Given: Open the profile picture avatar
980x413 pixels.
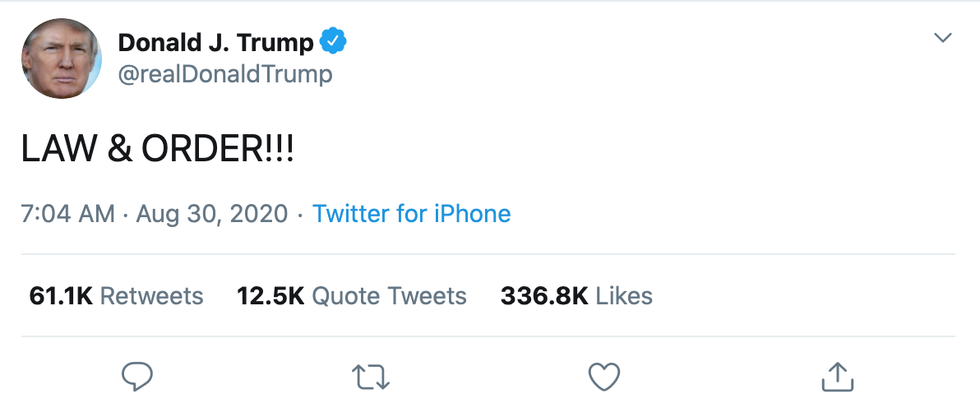Looking at the screenshot, I should (x=61, y=57).
